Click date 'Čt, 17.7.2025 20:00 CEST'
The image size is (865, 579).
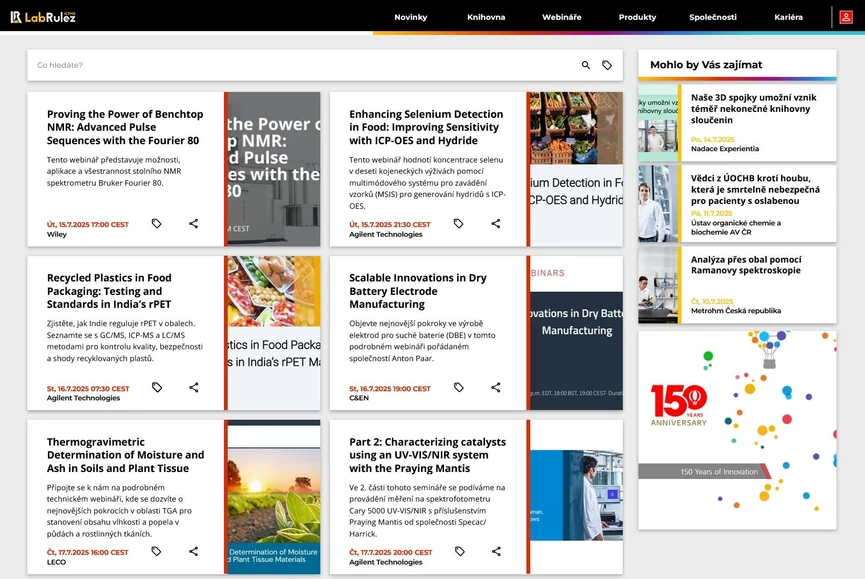(x=391, y=553)
